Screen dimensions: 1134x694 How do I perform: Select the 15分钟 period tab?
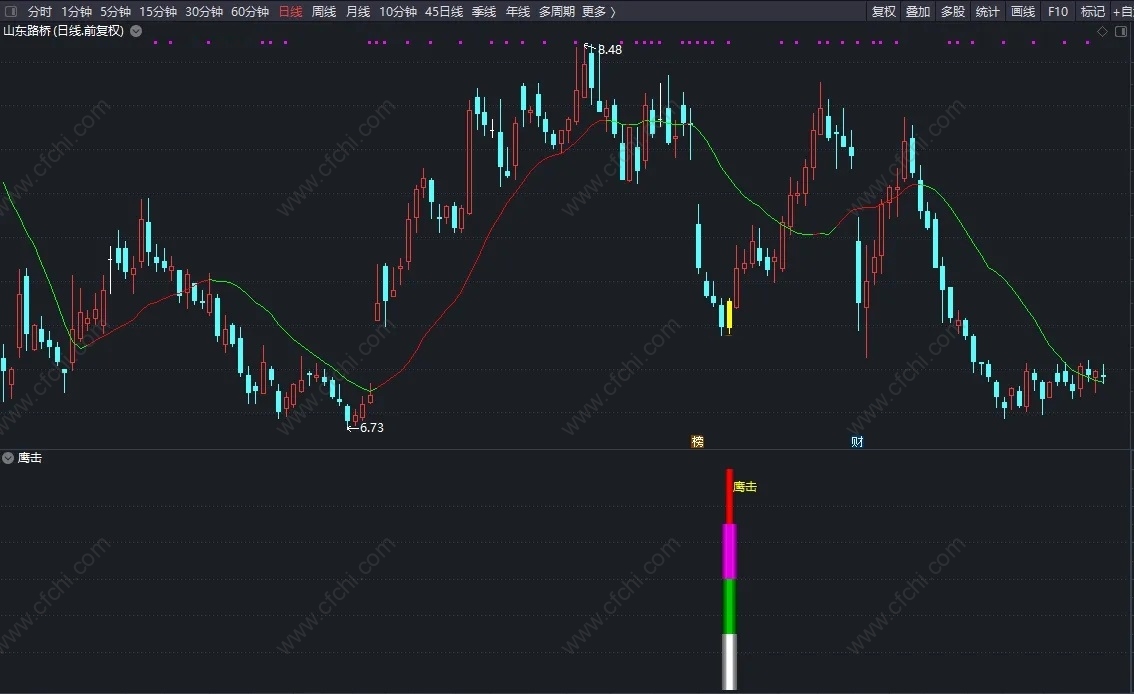158,12
